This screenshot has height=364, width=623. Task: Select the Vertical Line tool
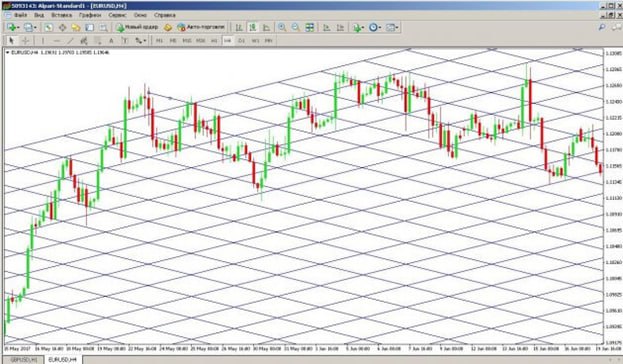pos(43,41)
